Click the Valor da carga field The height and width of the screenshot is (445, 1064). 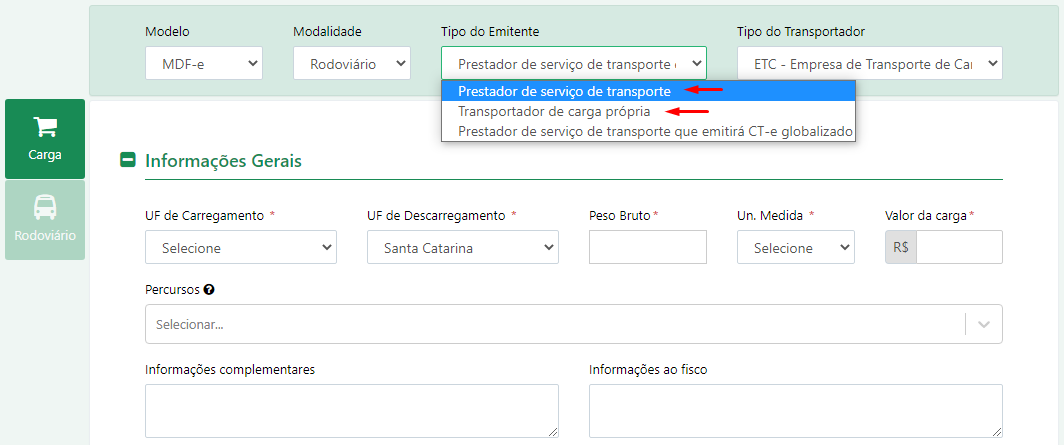pyautogui.click(x=959, y=247)
